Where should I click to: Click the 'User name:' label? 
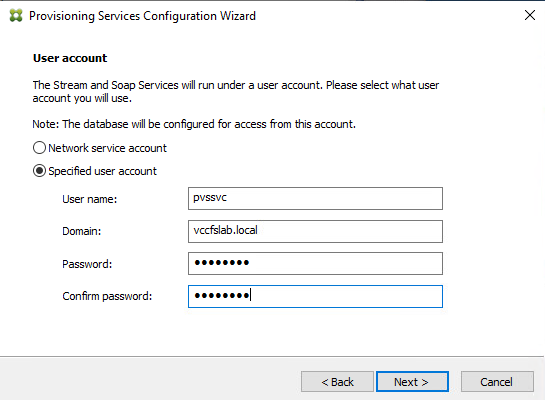(x=90, y=199)
